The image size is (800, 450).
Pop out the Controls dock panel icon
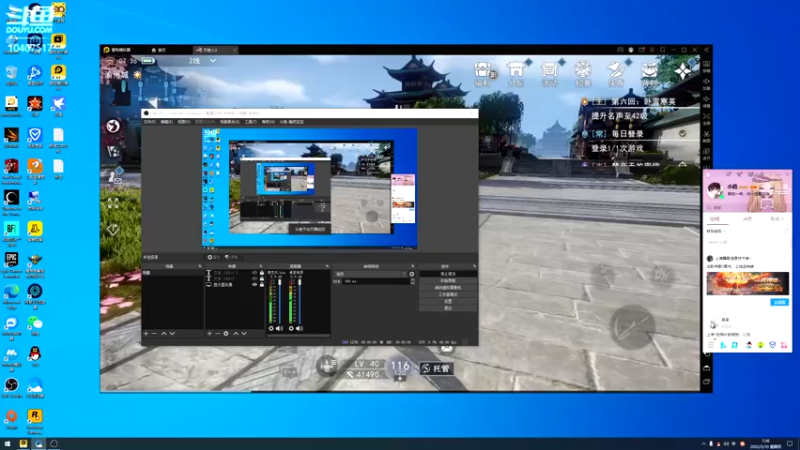pyautogui.click(x=474, y=266)
